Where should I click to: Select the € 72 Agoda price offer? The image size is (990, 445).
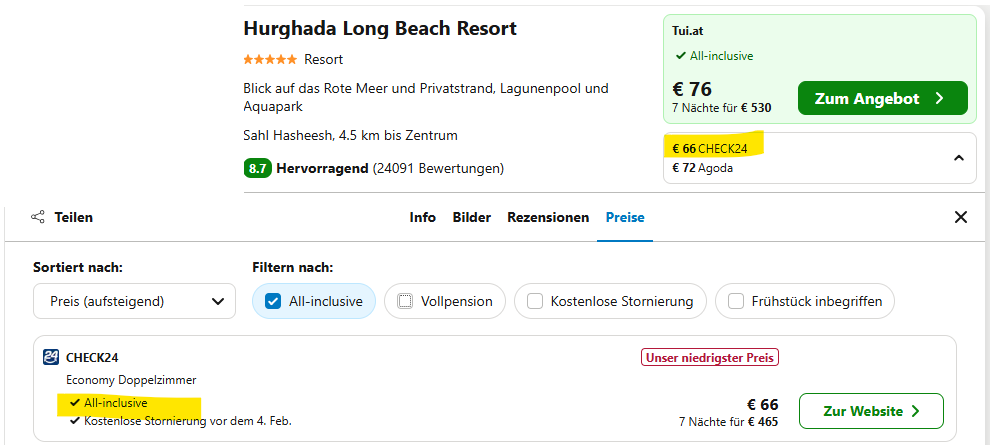[703, 169]
